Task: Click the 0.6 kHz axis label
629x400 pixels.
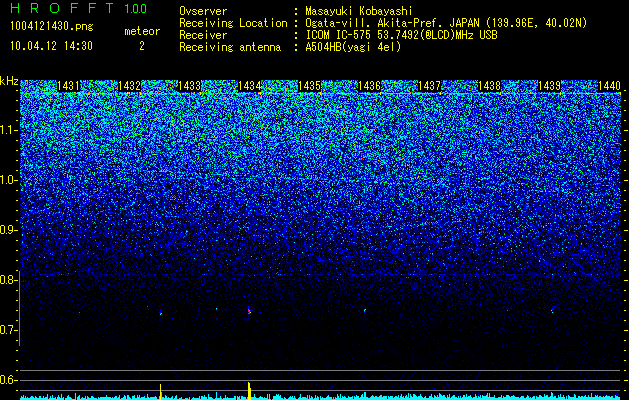Action: point(9,380)
